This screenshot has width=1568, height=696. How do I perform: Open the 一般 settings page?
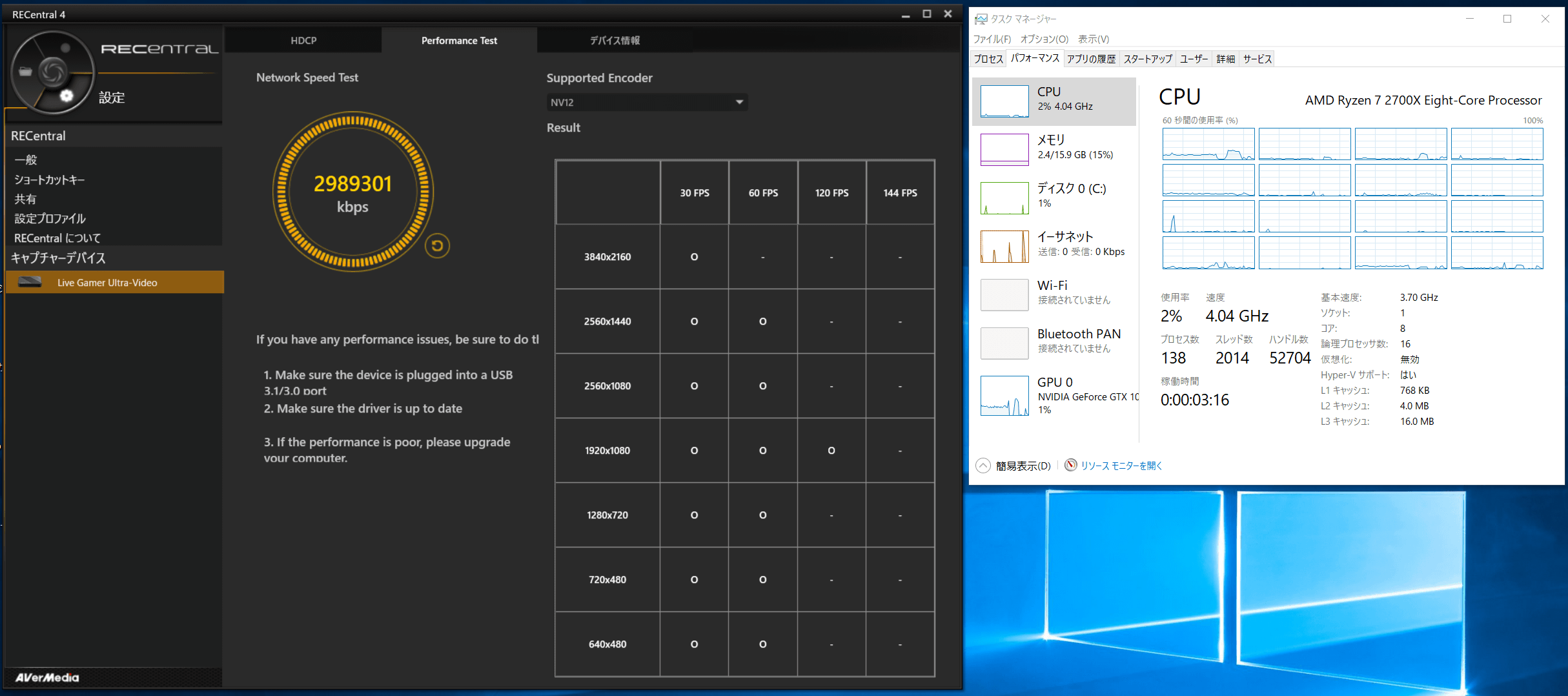(x=26, y=159)
